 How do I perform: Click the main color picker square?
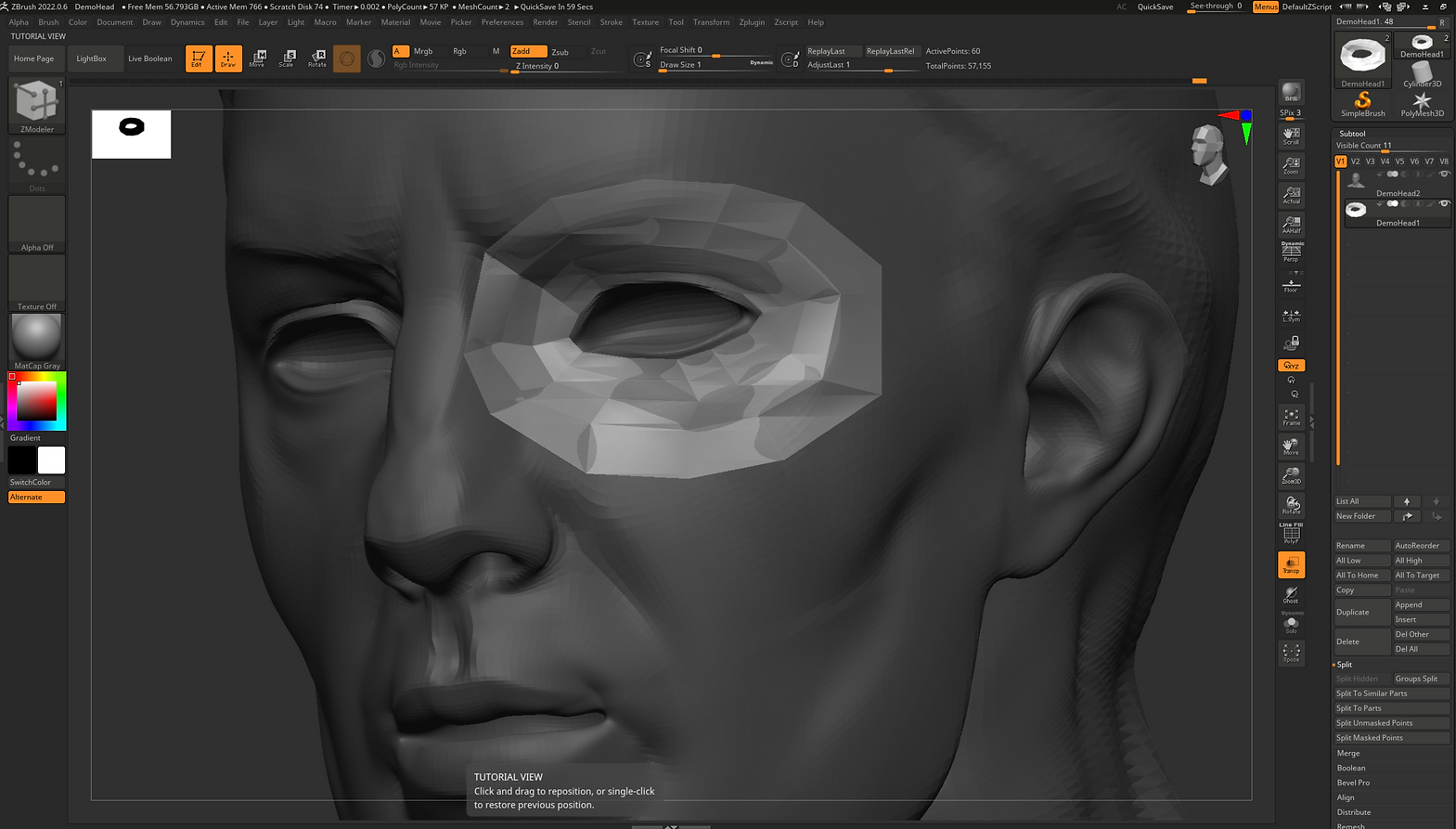point(37,402)
